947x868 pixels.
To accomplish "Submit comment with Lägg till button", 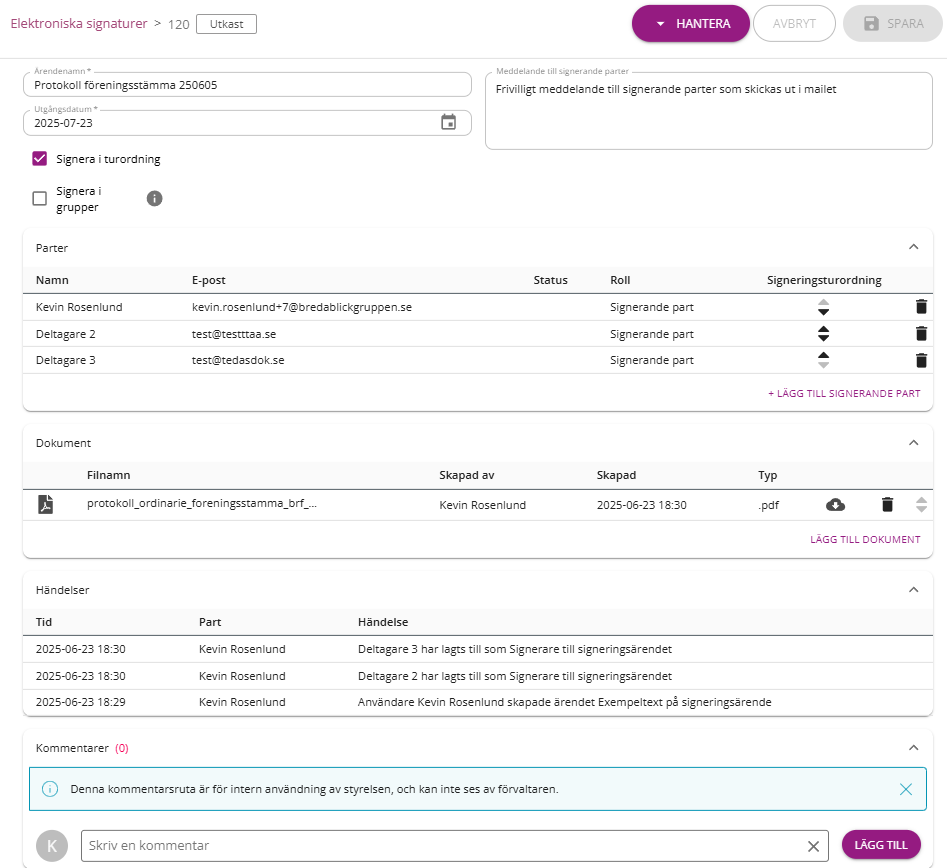I will point(881,845).
